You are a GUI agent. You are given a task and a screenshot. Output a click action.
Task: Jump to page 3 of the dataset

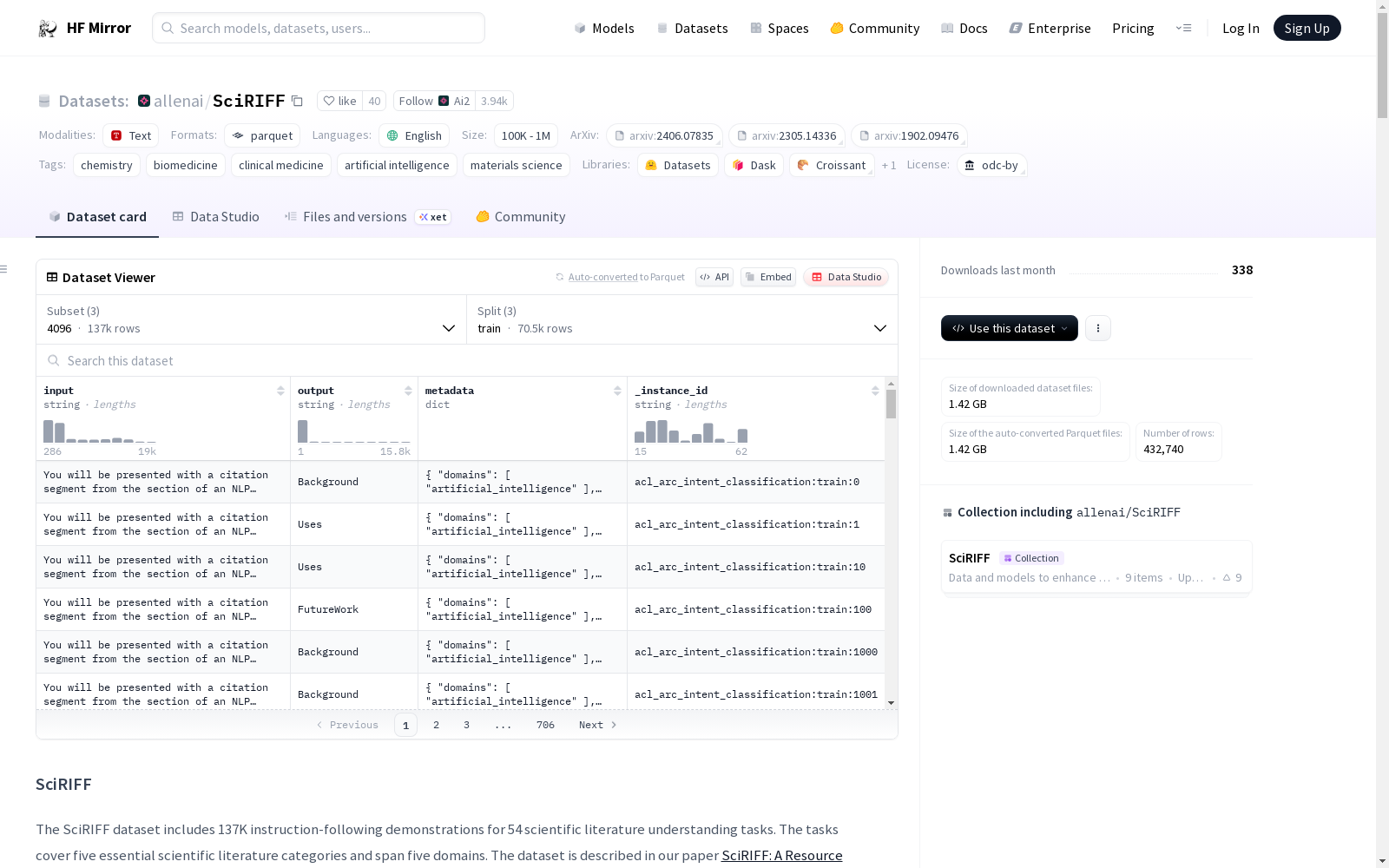coord(467,725)
